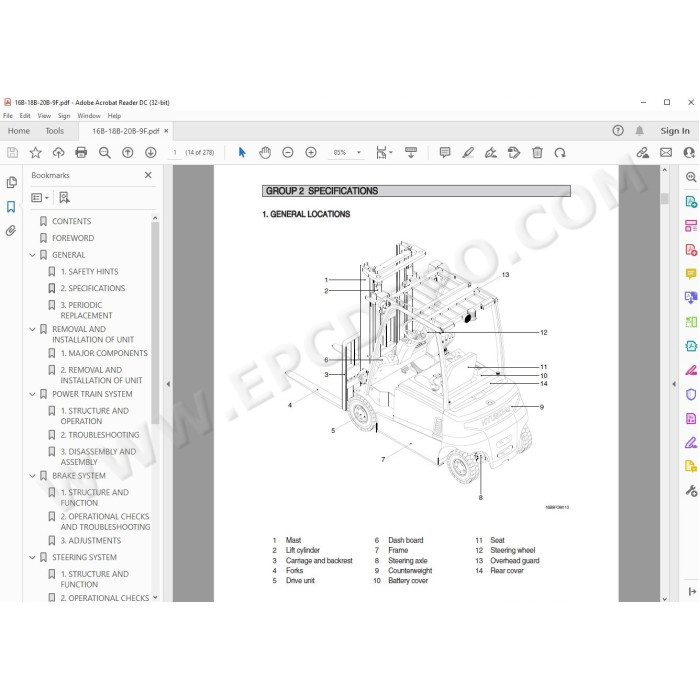
Task: Close the Bookmarks panel
Action: tap(148, 175)
